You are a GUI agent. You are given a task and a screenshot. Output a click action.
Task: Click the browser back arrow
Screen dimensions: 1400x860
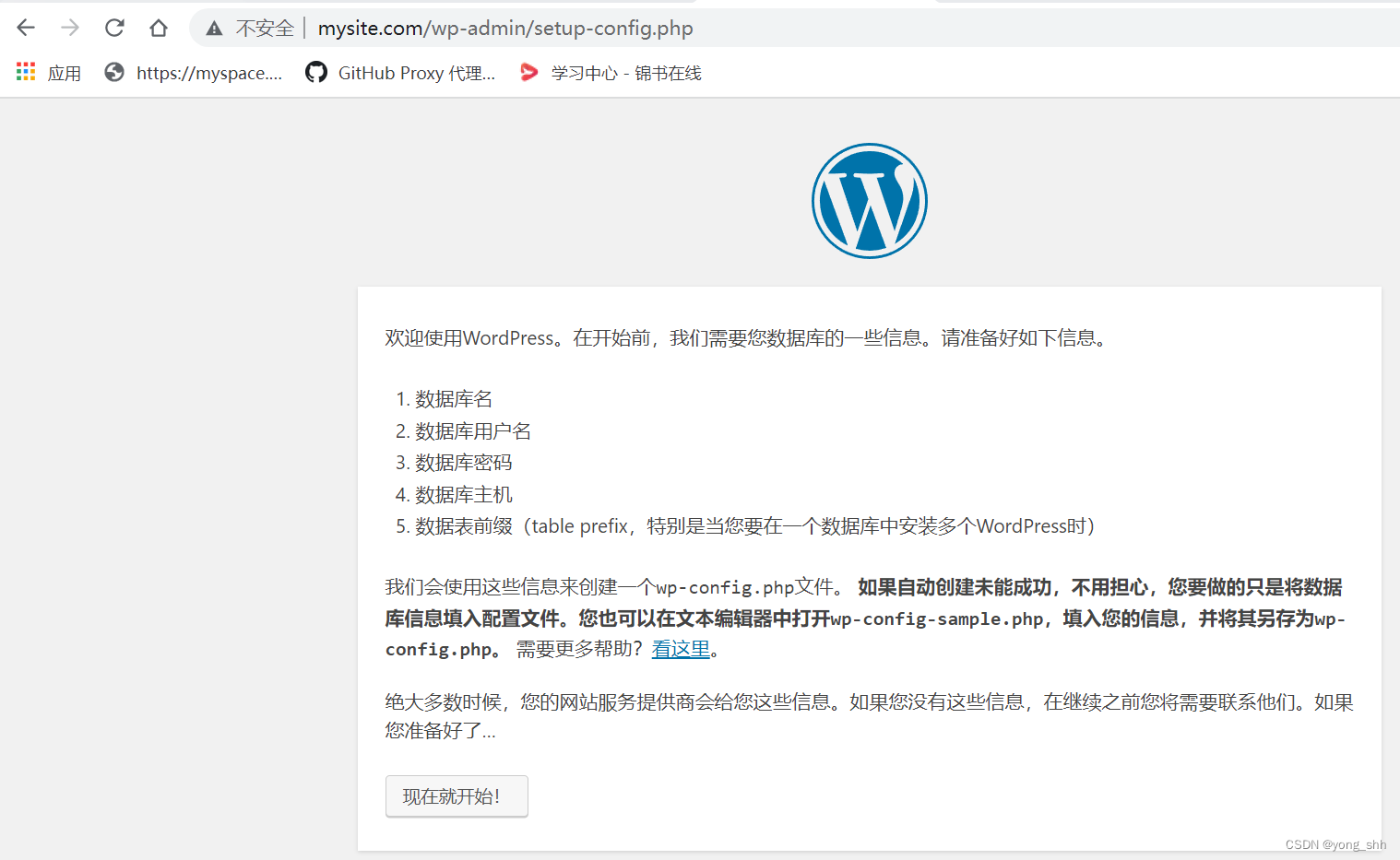(25, 28)
